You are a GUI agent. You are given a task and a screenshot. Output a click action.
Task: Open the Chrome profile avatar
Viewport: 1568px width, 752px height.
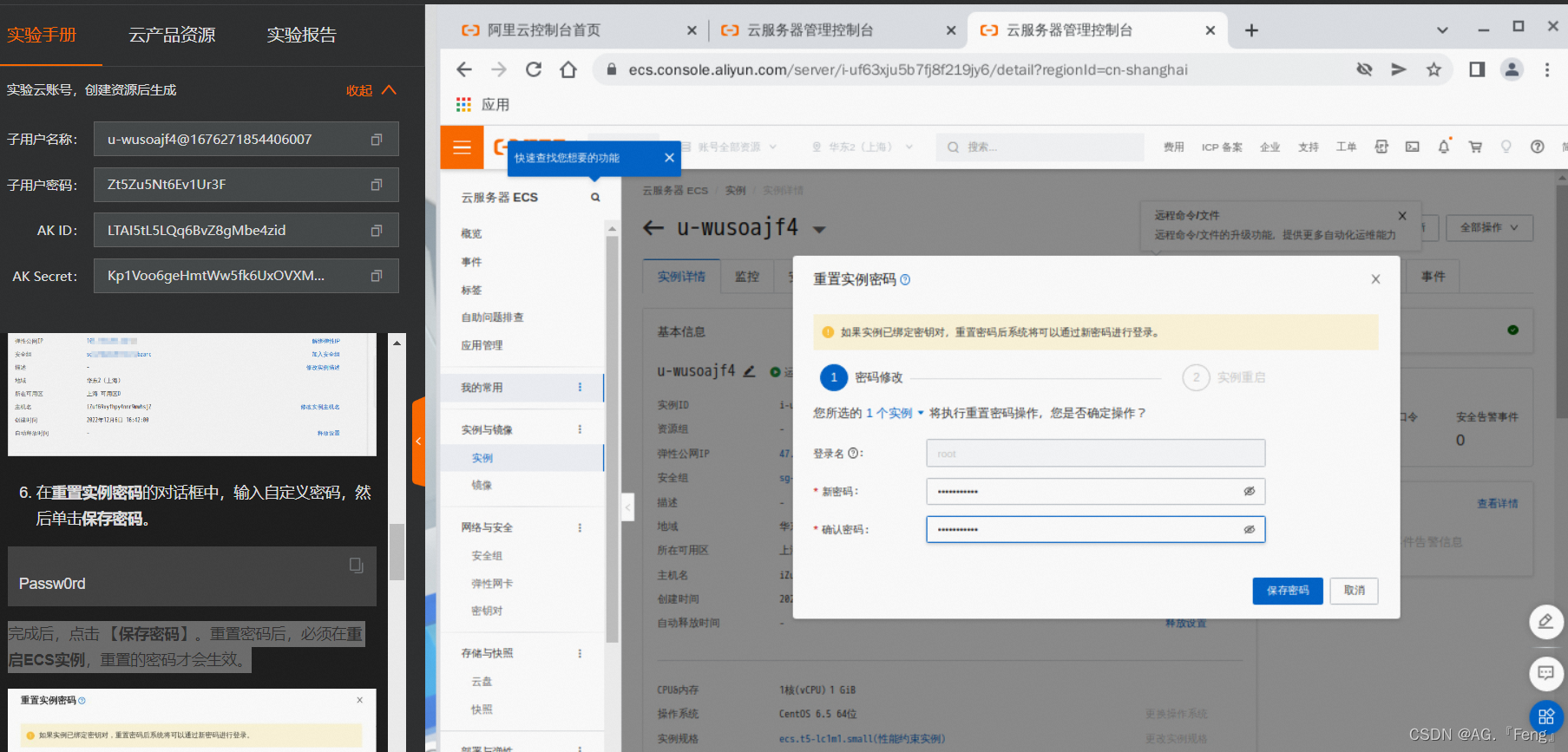click(x=1512, y=69)
